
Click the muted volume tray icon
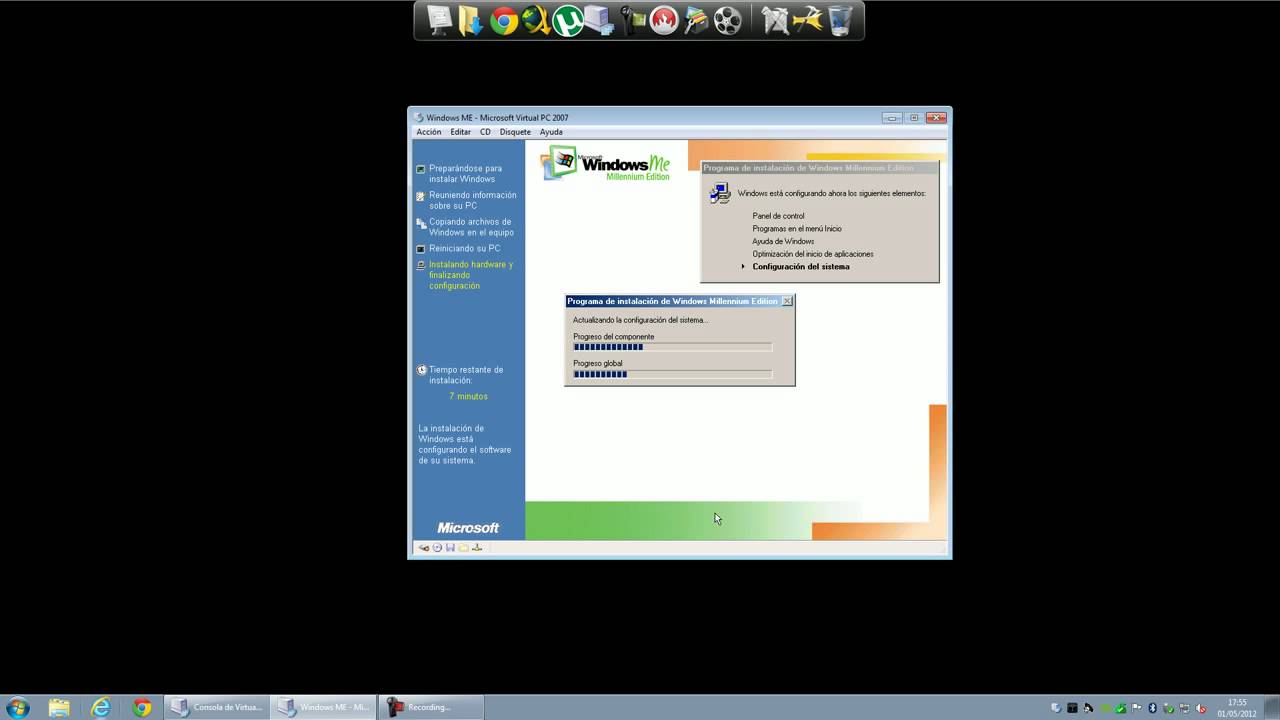[1200, 708]
